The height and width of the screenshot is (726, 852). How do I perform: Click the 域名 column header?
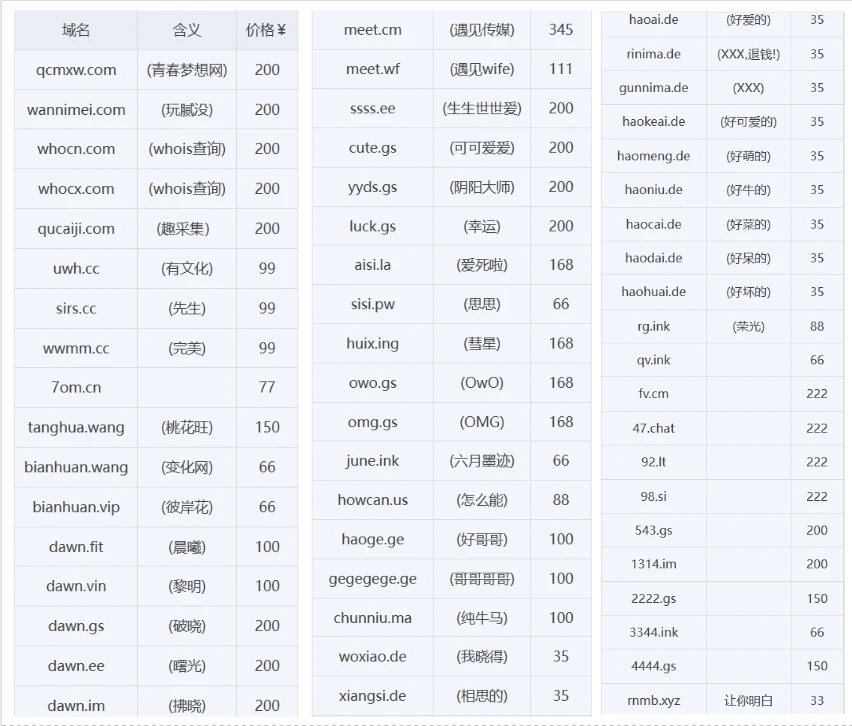tap(76, 30)
